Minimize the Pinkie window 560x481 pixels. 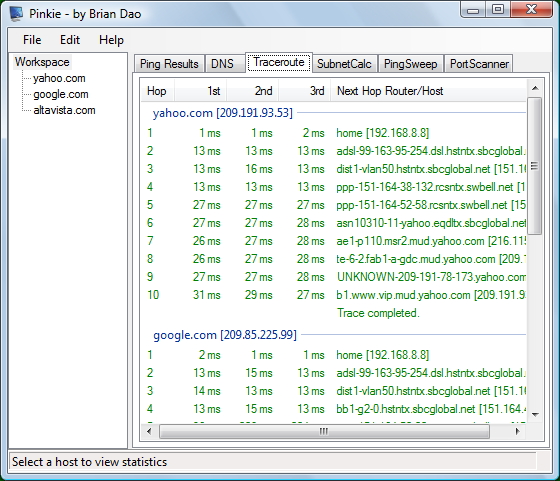473,10
